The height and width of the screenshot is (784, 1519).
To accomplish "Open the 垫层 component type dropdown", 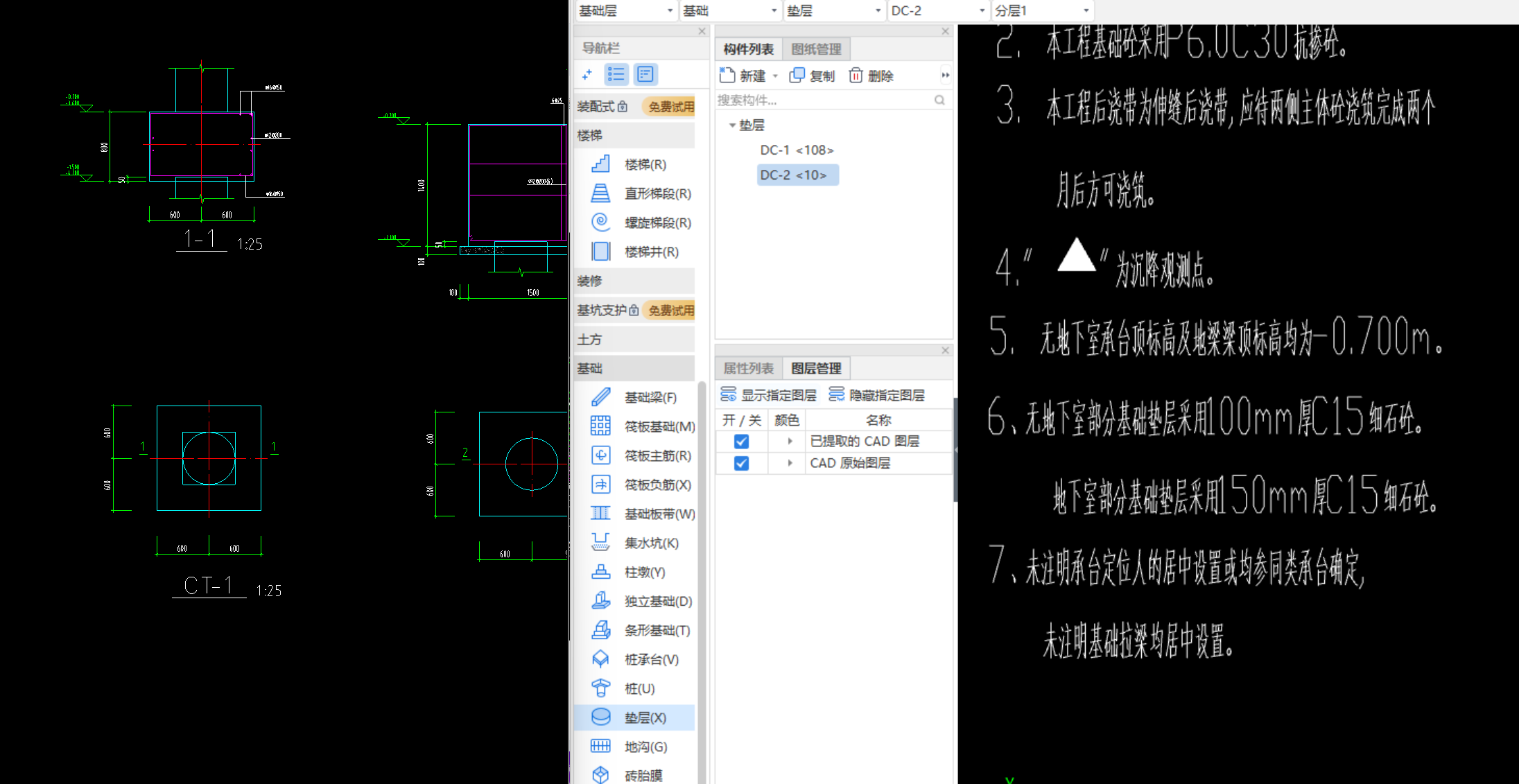I will coord(833,10).
